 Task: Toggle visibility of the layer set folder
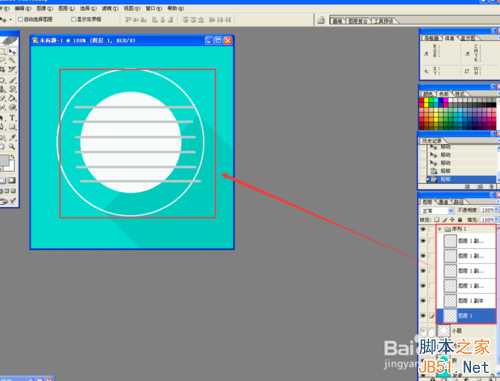[423, 229]
